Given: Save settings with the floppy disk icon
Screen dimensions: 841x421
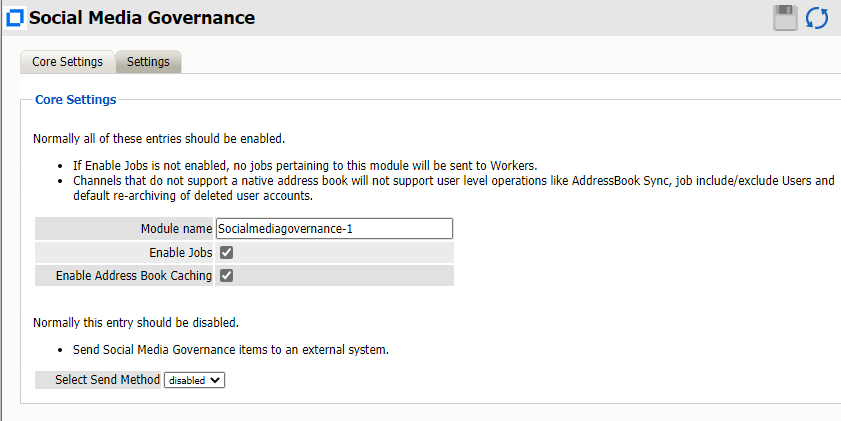Looking at the screenshot, I should (x=786, y=18).
